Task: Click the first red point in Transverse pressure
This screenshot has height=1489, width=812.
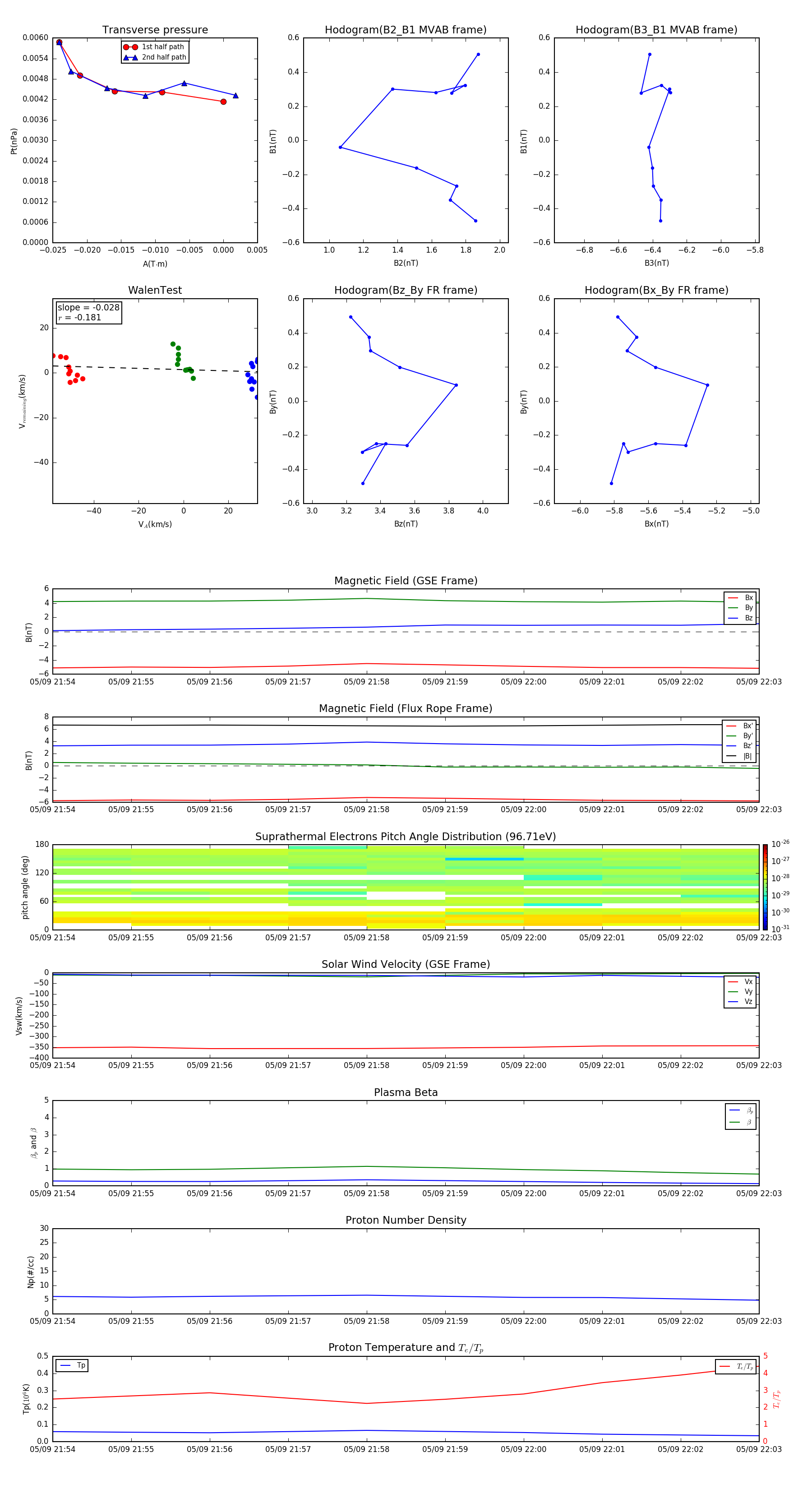Action: point(59,42)
